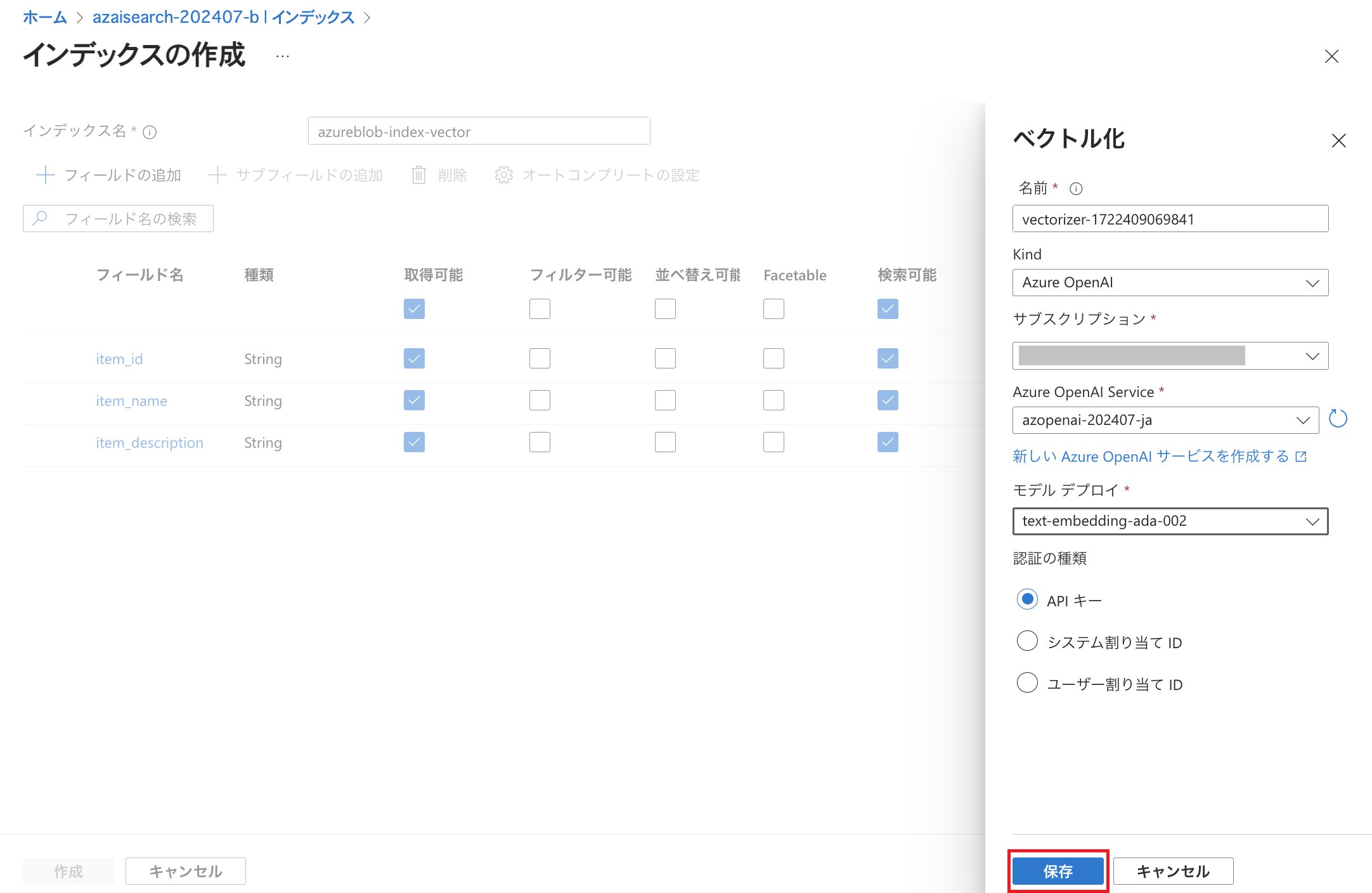Viewport: 1372px width, 893px height.
Task: Click the フィールド名の検索 search box
Action: click(118, 218)
